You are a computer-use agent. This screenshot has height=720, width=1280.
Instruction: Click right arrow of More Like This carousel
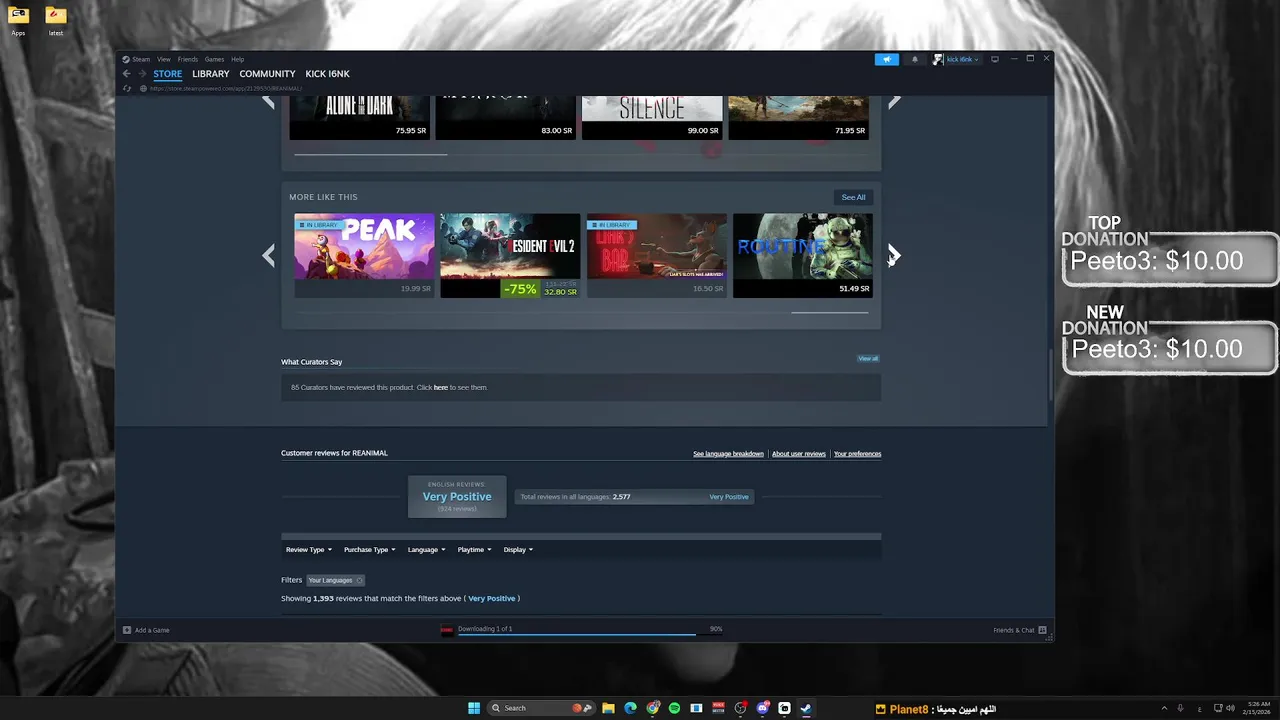[893, 256]
